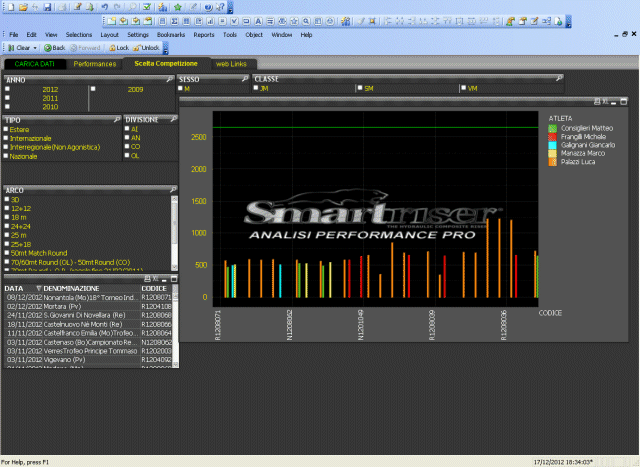Create a Statistics box (sigma icon)
Image resolution: width=640 pixels, height=467 pixels.
(x=174, y=21)
